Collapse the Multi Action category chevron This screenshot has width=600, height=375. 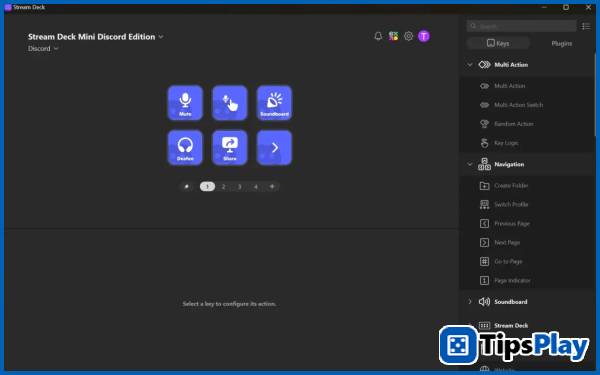point(470,65)
